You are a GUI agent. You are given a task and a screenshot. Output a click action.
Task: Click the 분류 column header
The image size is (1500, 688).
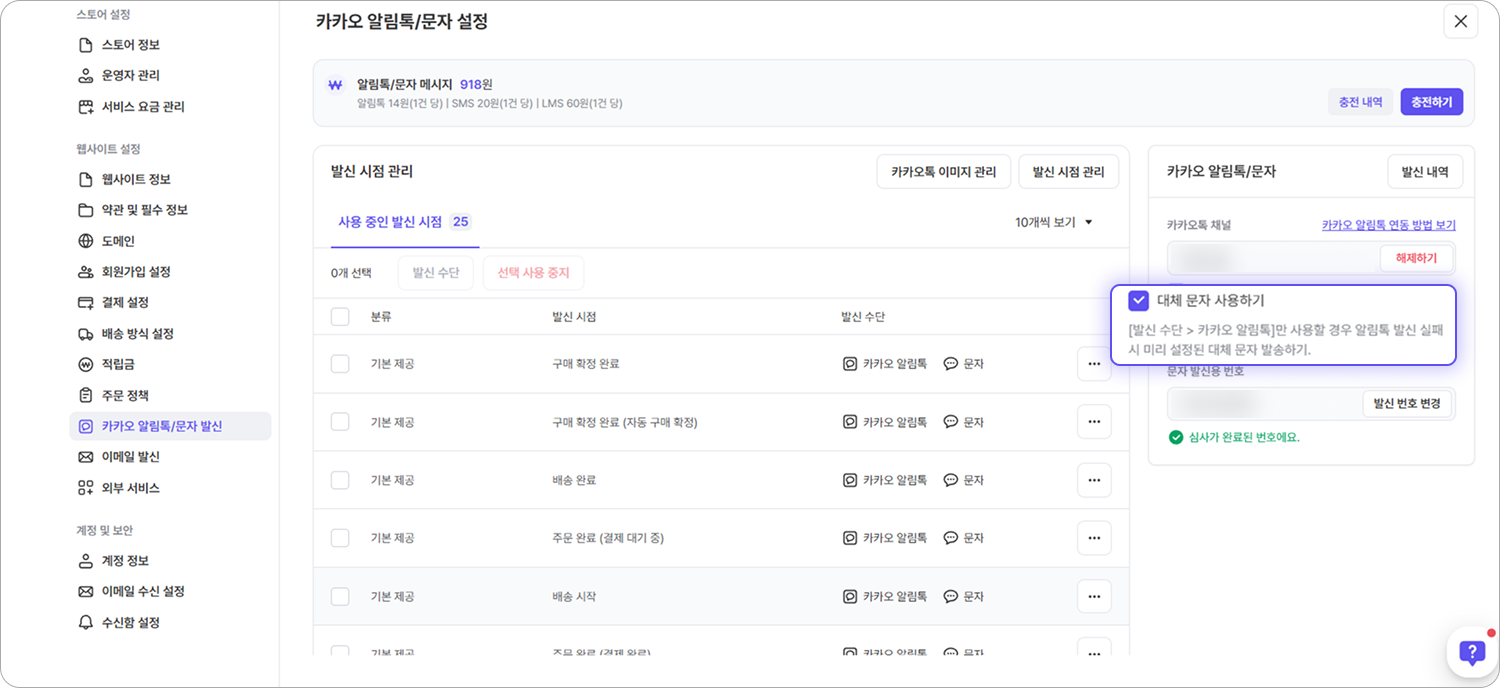point(381,317)
